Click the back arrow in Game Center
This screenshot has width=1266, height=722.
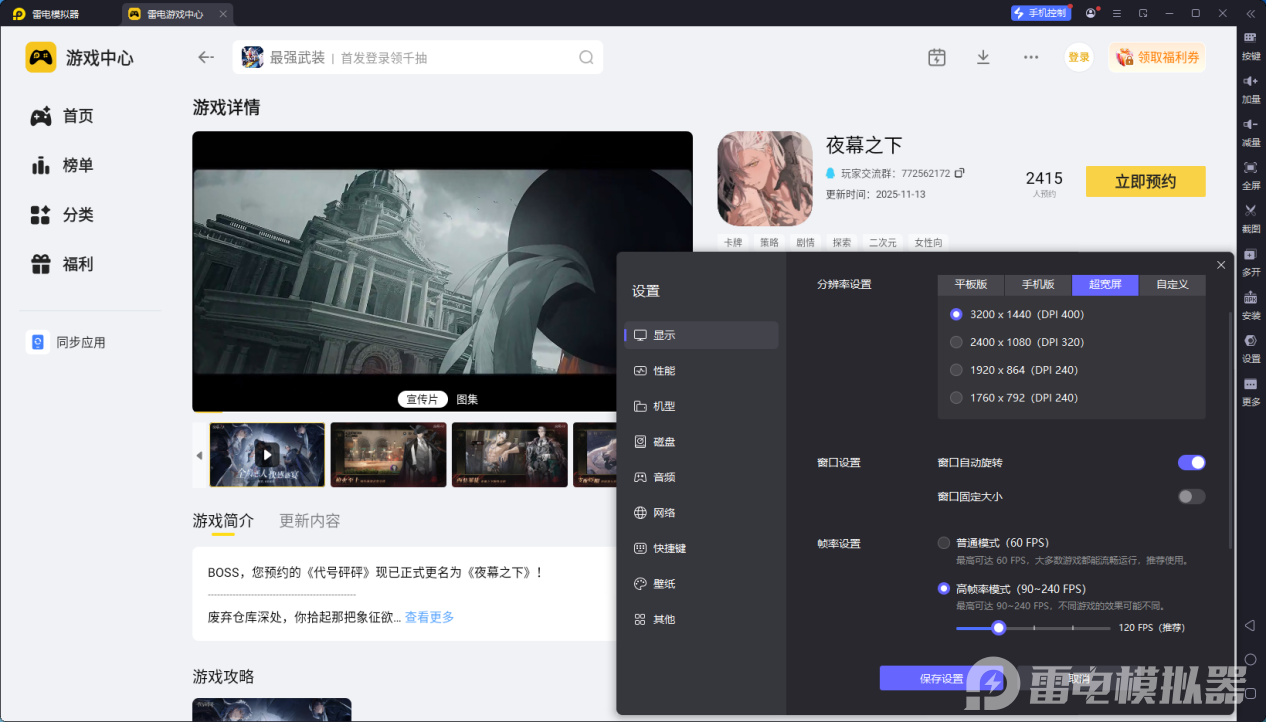206,58
